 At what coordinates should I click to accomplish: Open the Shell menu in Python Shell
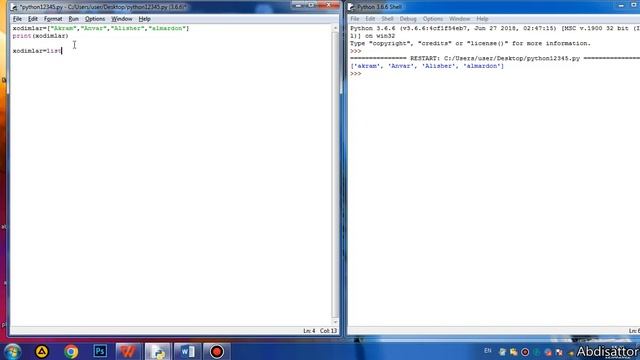[x=387, y=19]
